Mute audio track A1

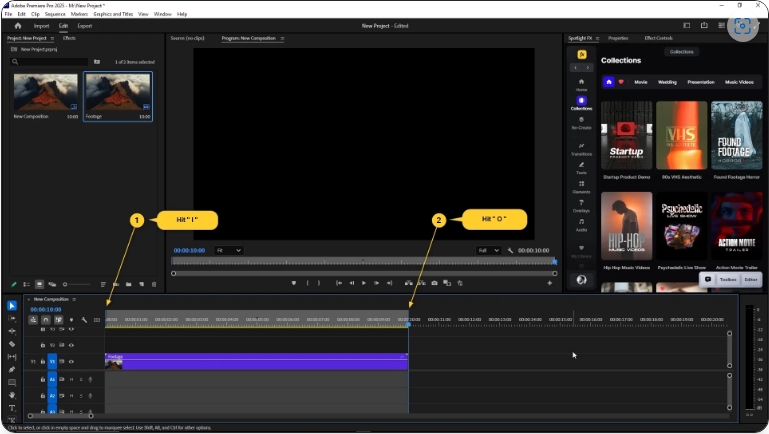(x=72, y=379)
